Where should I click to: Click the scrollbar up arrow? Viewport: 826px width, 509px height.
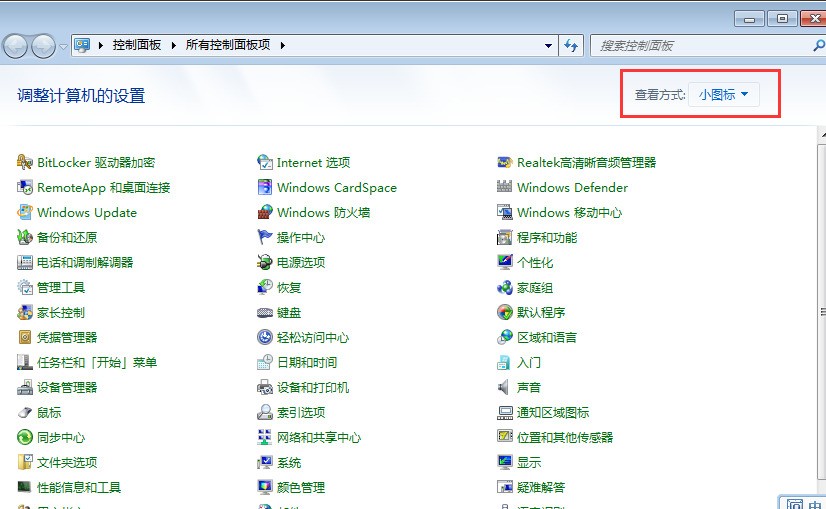click(x=823, y=135)
